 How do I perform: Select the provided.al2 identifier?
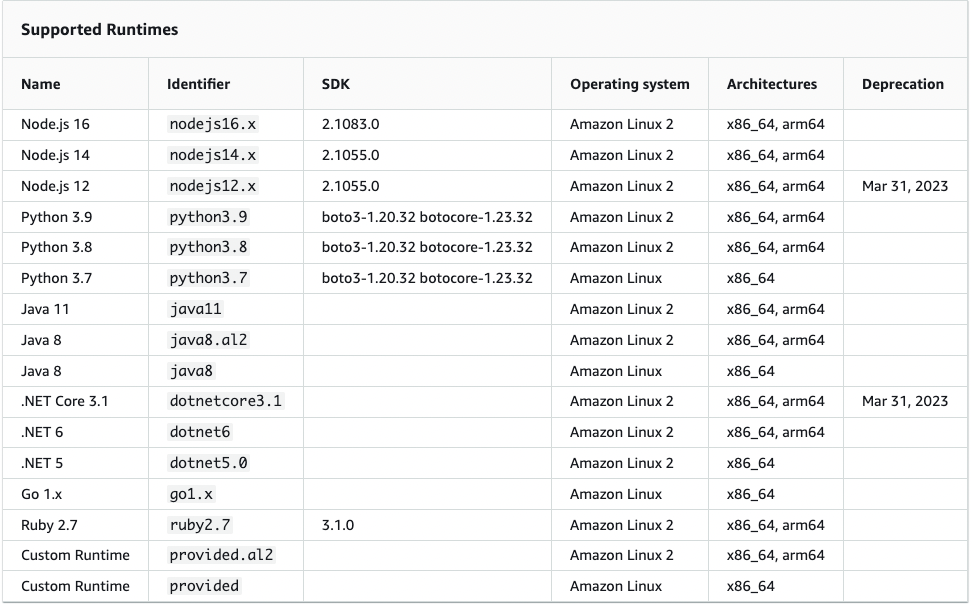coord(221,555)
